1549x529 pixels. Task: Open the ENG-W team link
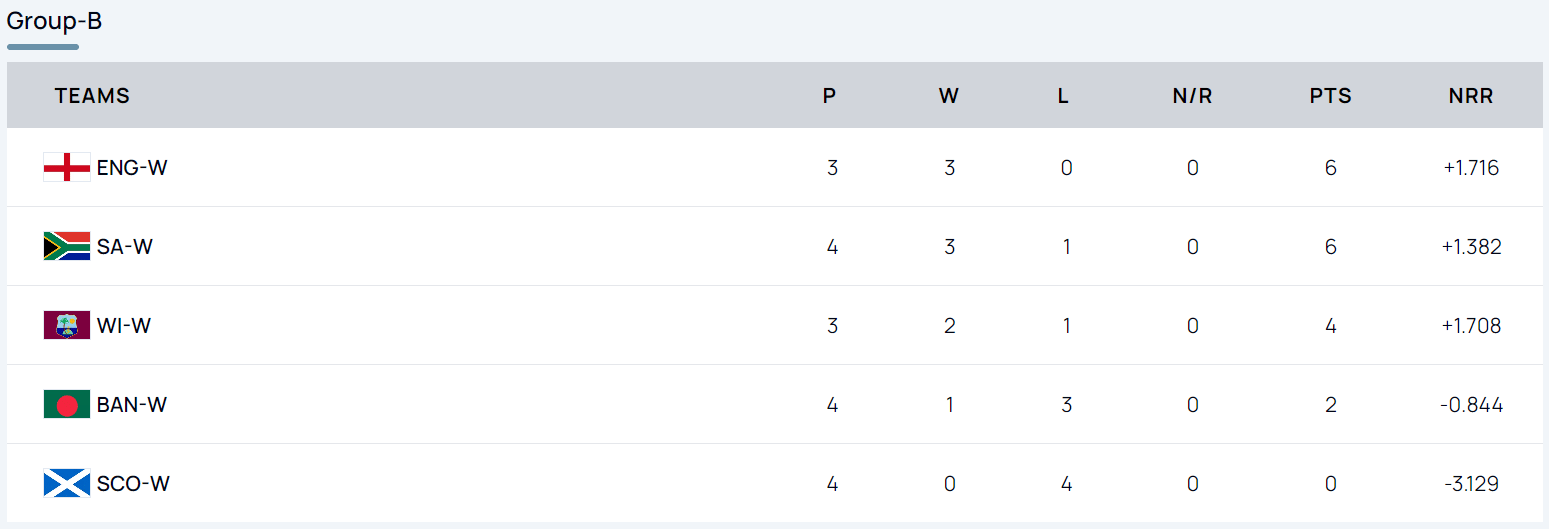132,167
